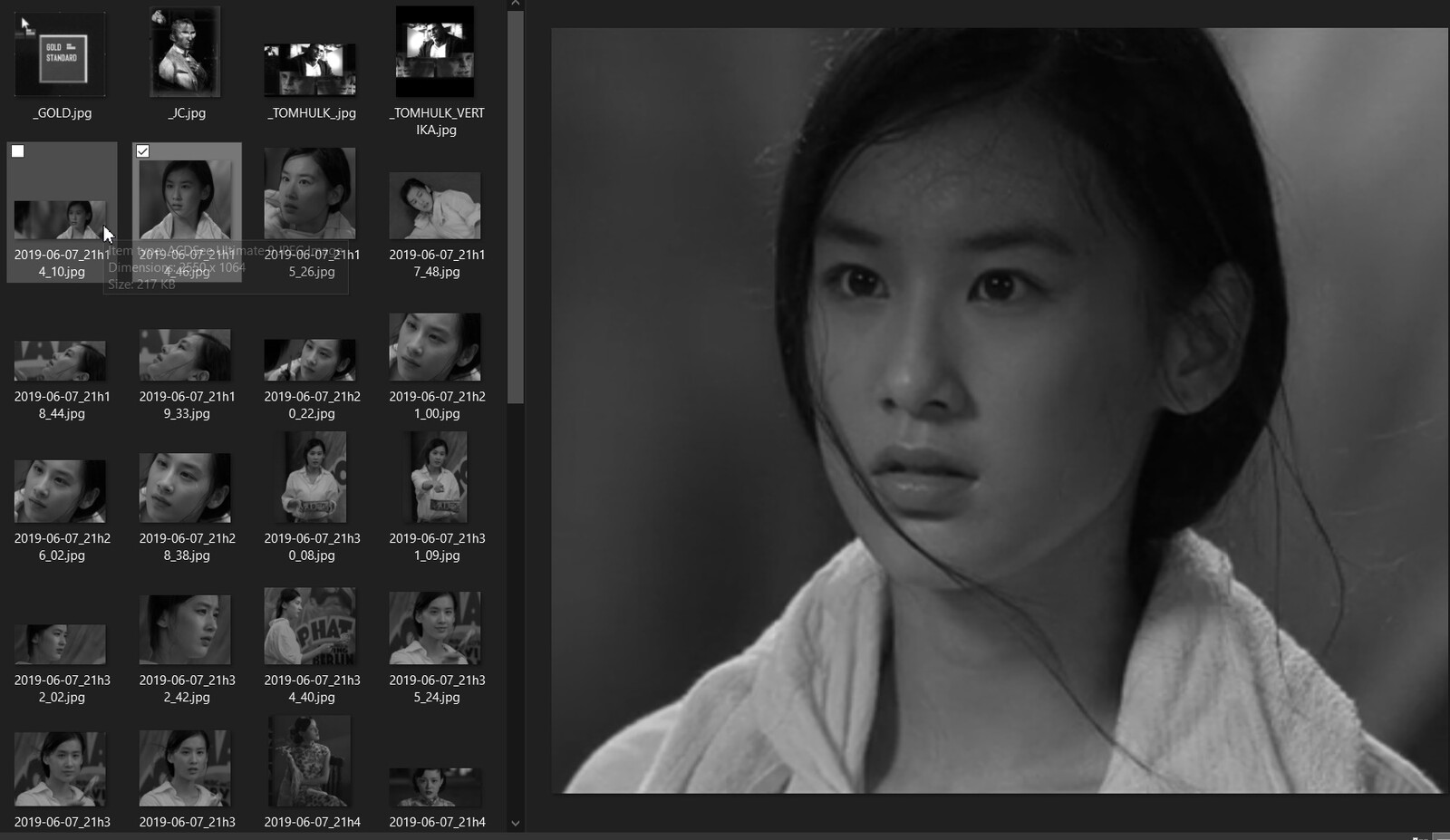The width and height of the screenshot is (1450, 840).
Task: Select thumbnail 2019-06-07_21h17_48.jpg
Action: (435, 206)
